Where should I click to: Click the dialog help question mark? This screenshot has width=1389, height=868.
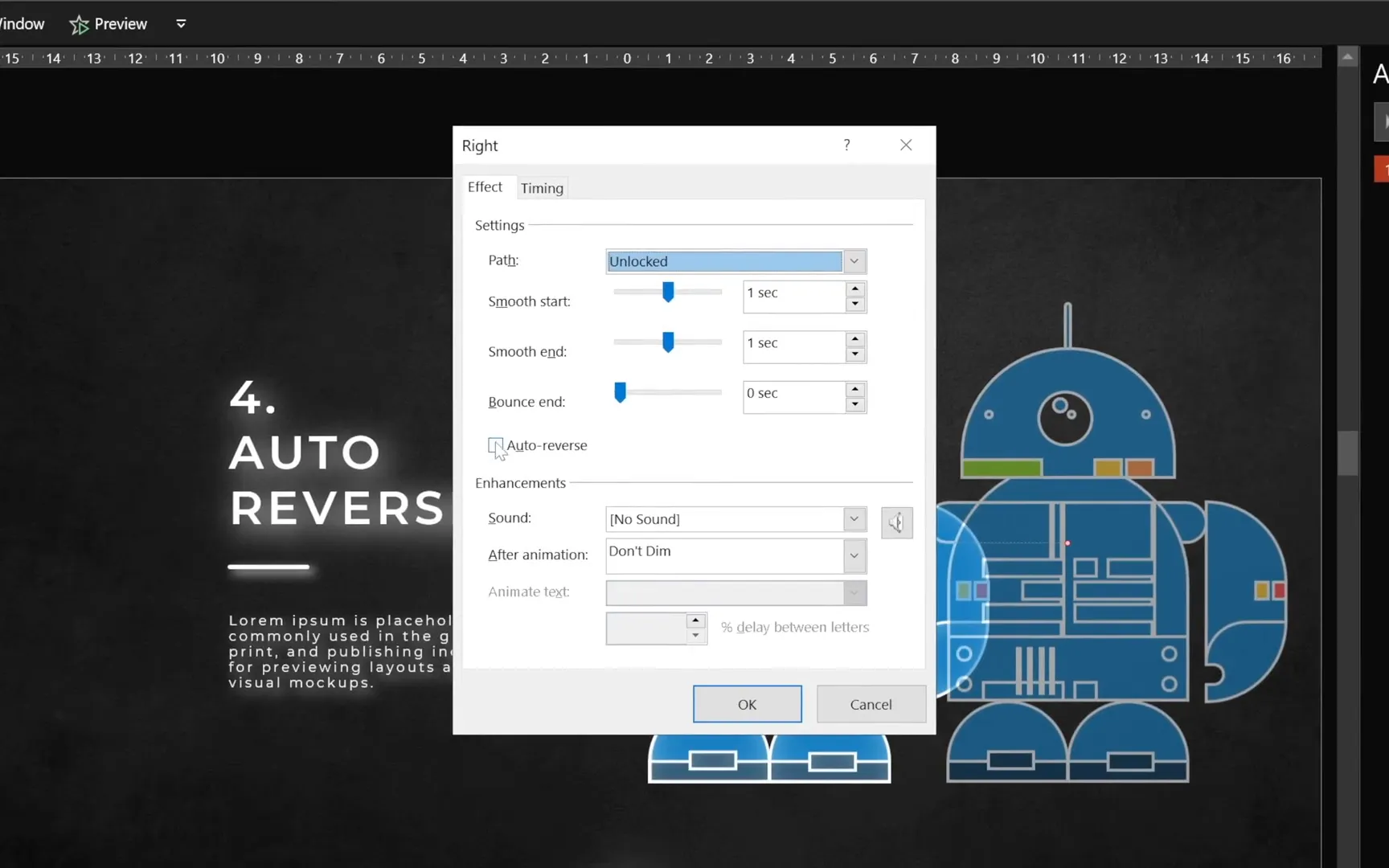coord(846,145)
